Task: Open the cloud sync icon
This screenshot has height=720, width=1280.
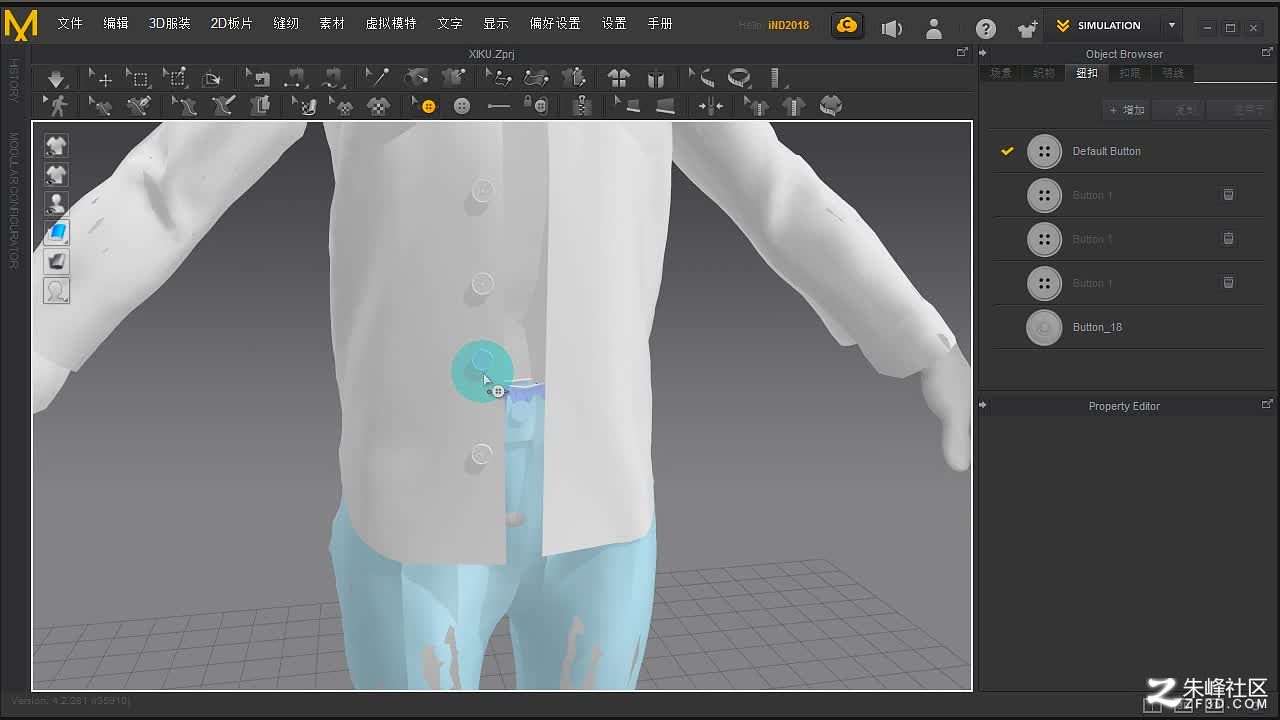Action: pyautogui.click(x=847, y=26)
